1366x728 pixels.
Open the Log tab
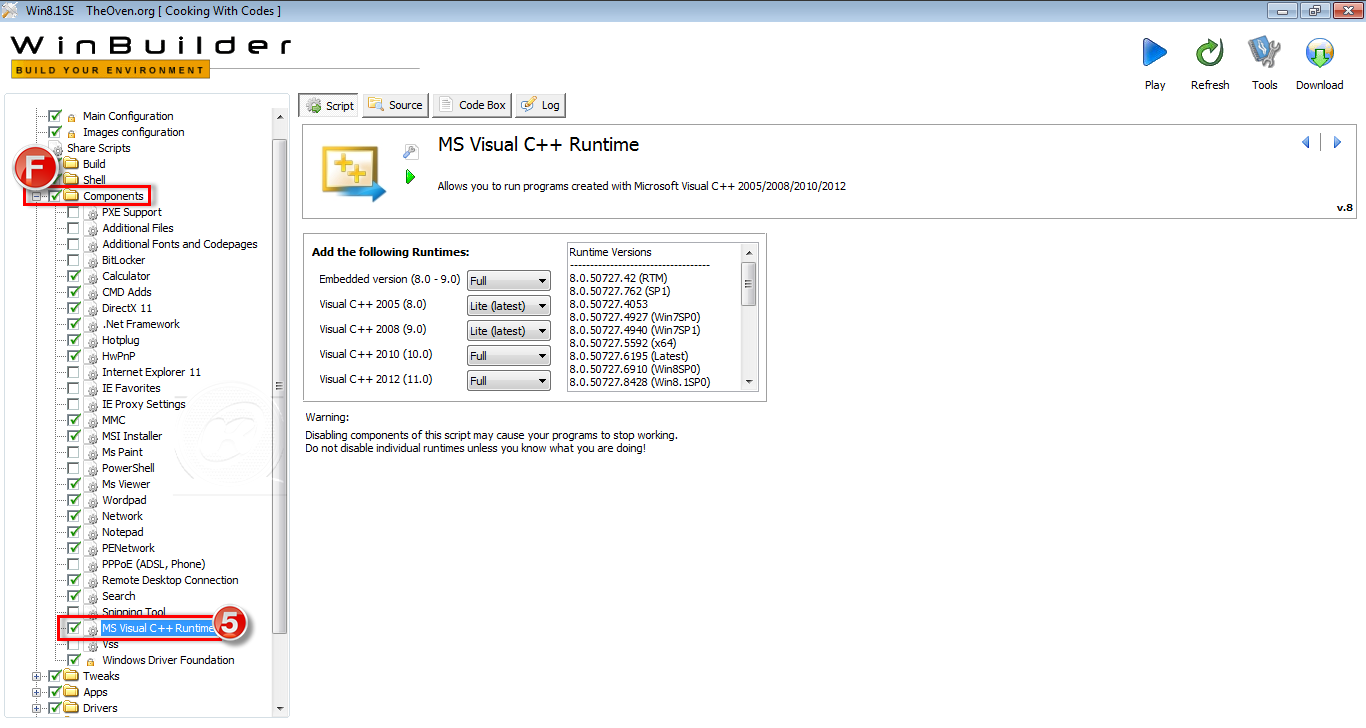[x=541, y=105]
